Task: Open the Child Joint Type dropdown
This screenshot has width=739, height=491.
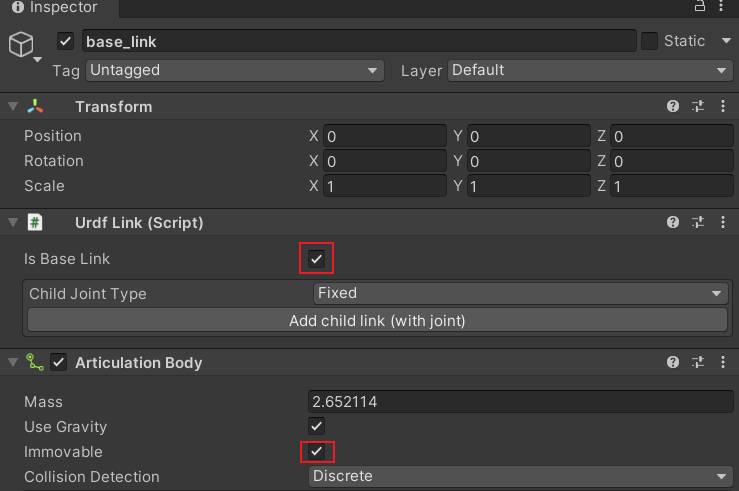Action: 519,293
